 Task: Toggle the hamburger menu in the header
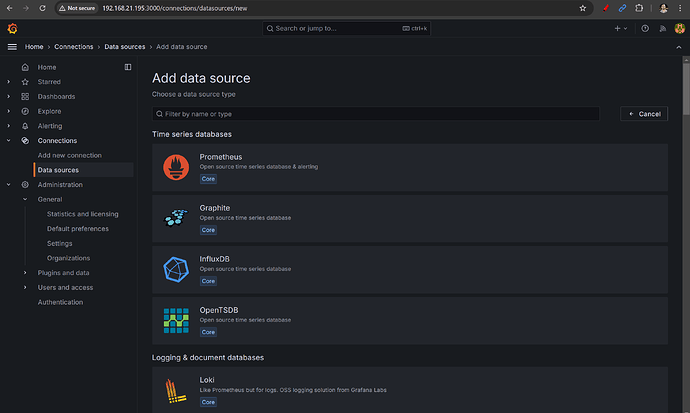[12, 47]
